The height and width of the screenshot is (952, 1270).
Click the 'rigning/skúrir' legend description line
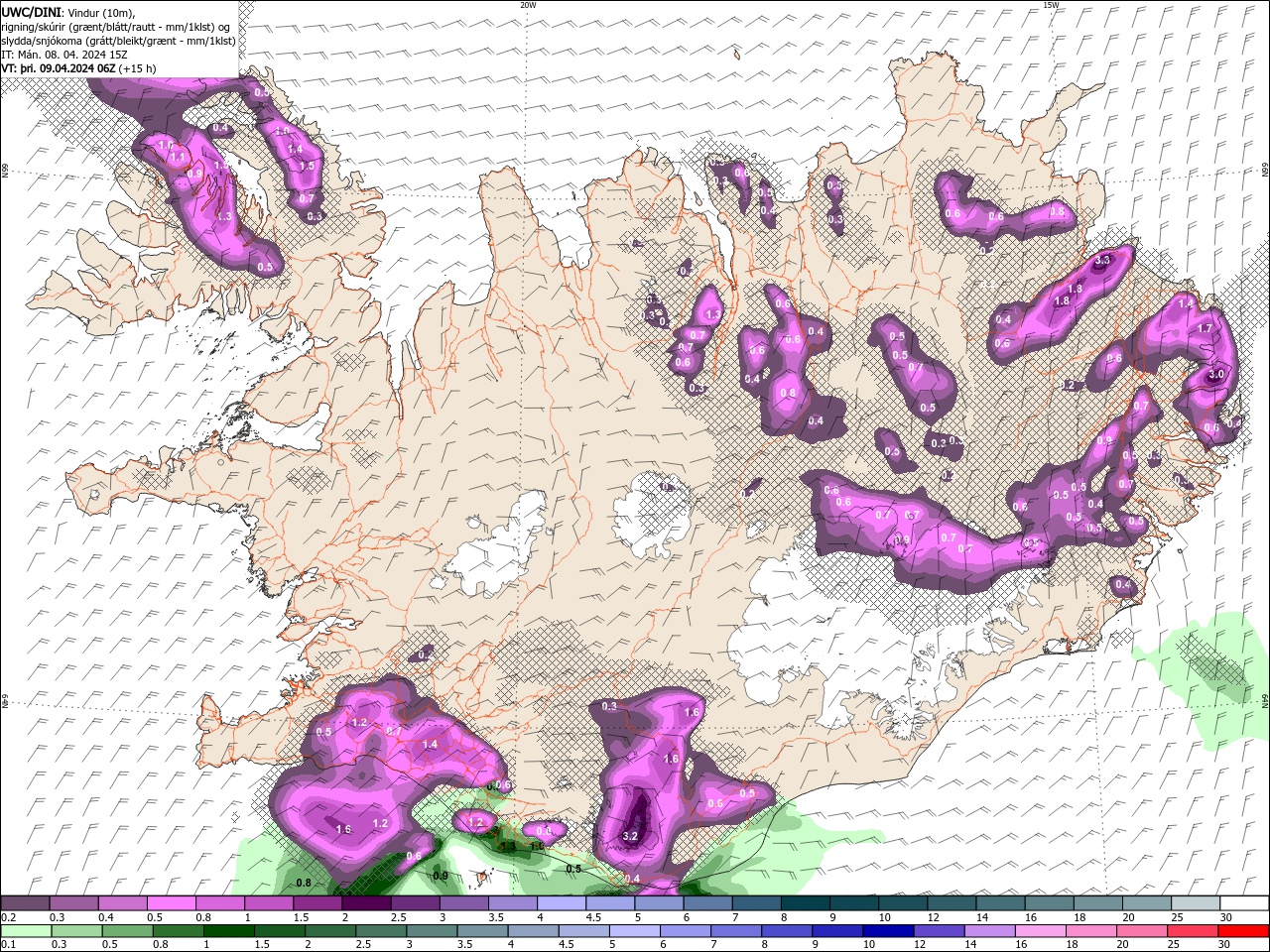click(x=116, y=27)
